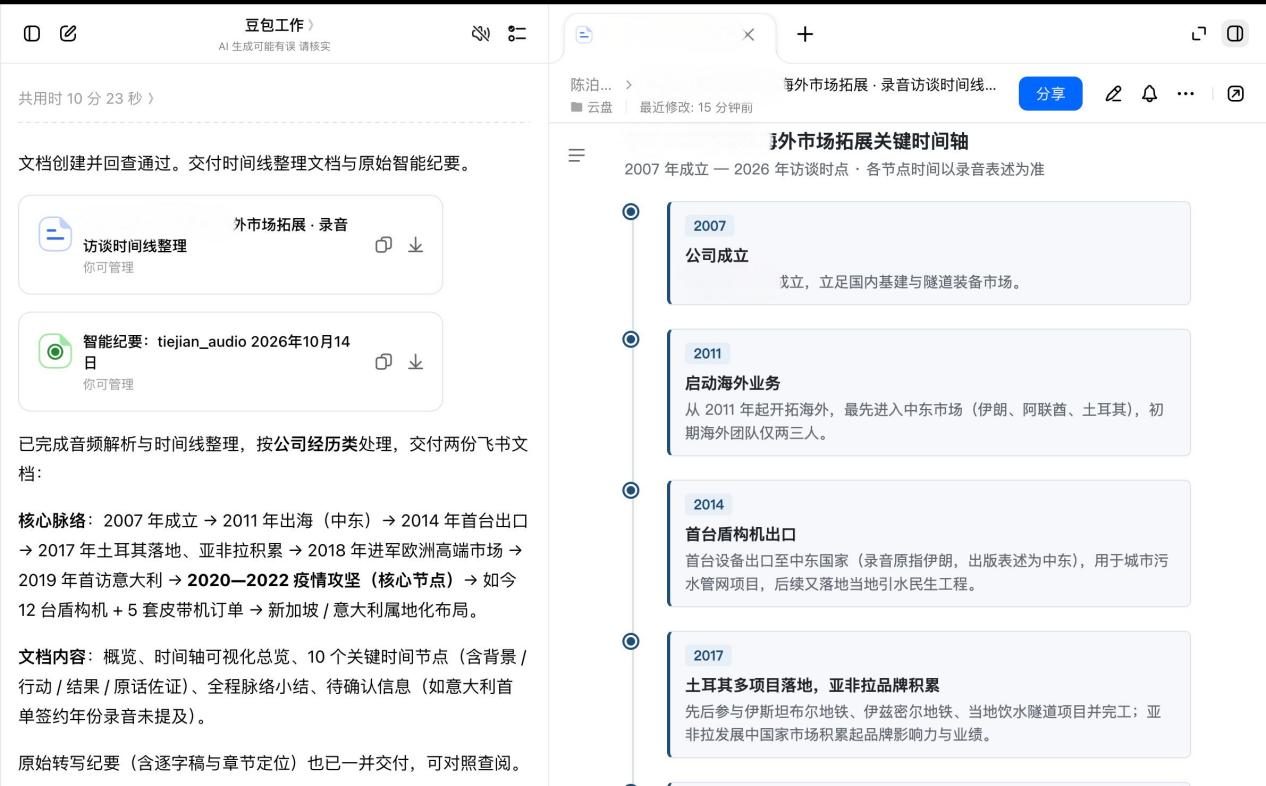
Task: Download the 智能纪要 document
Action: 416,362
